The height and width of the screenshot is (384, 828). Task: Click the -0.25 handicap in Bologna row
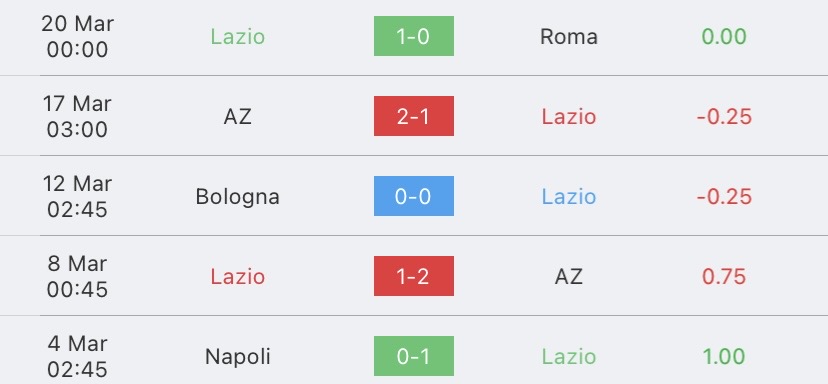point(724,196)
